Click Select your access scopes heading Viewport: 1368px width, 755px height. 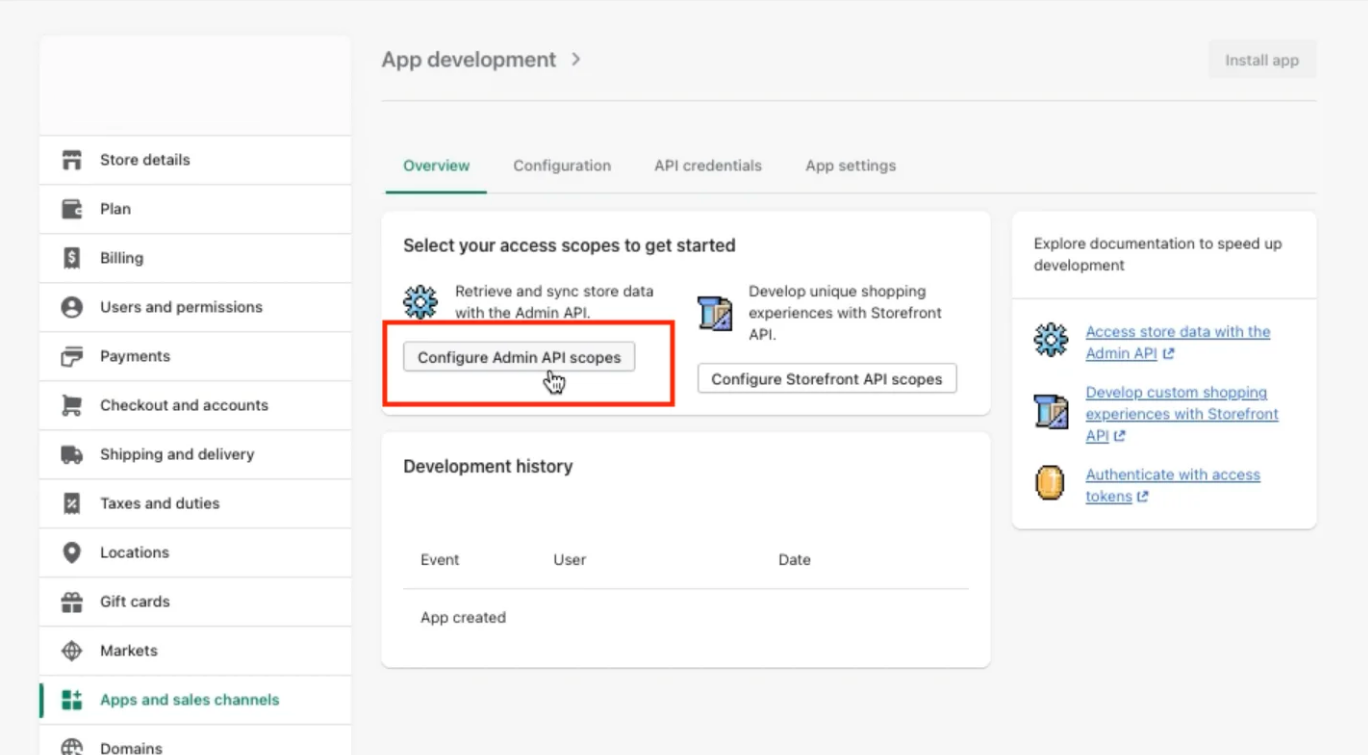click(x=569, y=245)
